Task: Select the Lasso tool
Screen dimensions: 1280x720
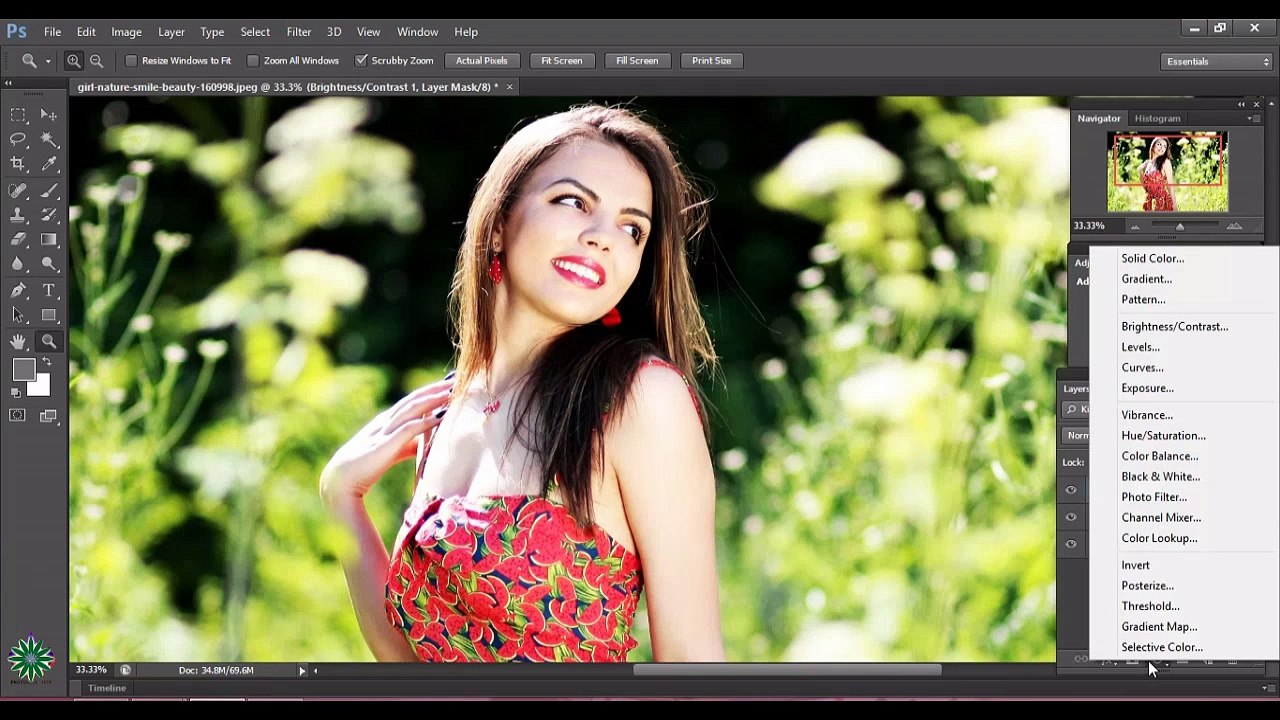Action: tap(18, 139)
